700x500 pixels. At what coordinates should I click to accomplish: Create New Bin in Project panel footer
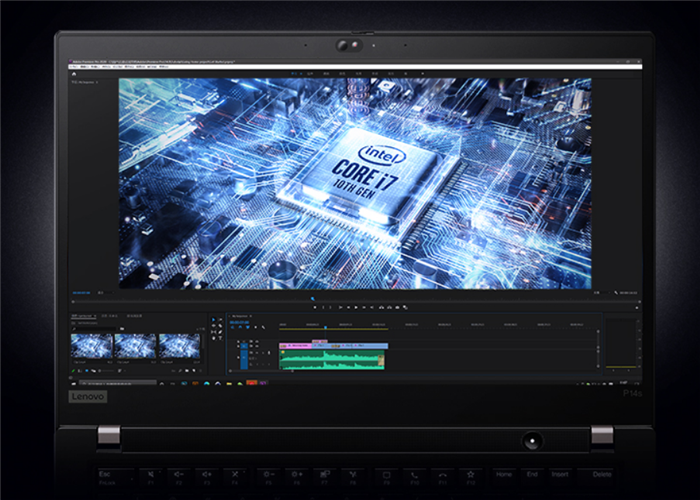187,371
